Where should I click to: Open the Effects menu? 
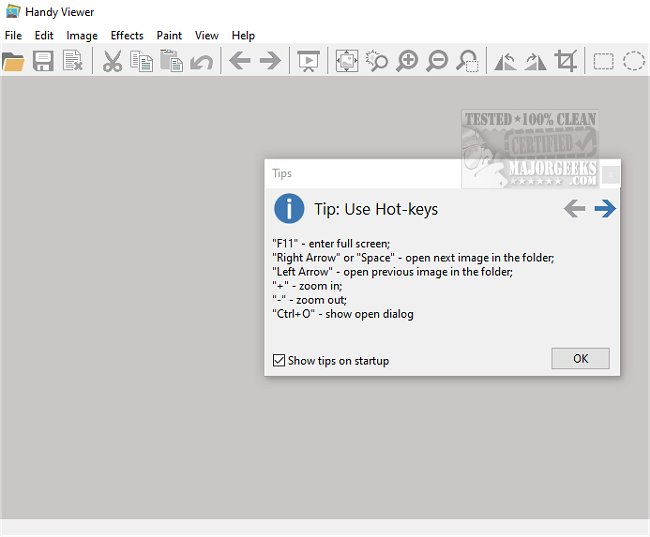pos(127,35)
